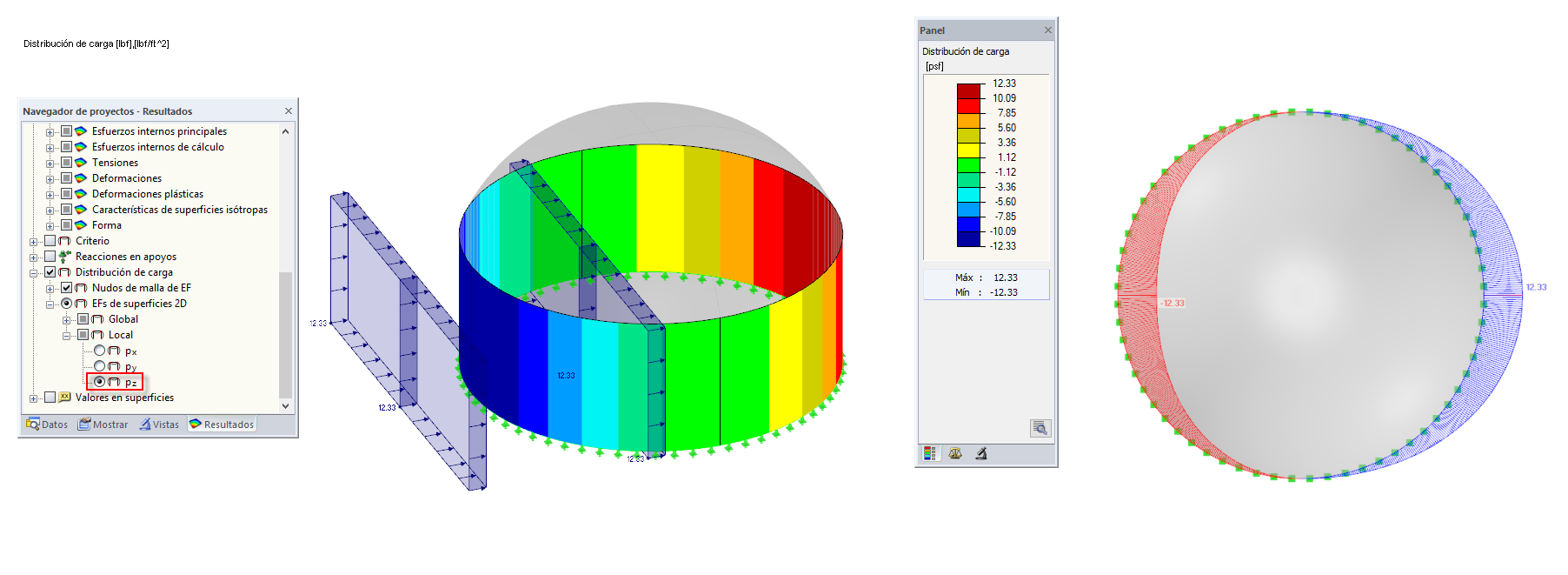Image resolution: width=1568 pixels, height=575 pixels.
Task: Switch to the Mostrar navigator tab
Action: point(103,425)
